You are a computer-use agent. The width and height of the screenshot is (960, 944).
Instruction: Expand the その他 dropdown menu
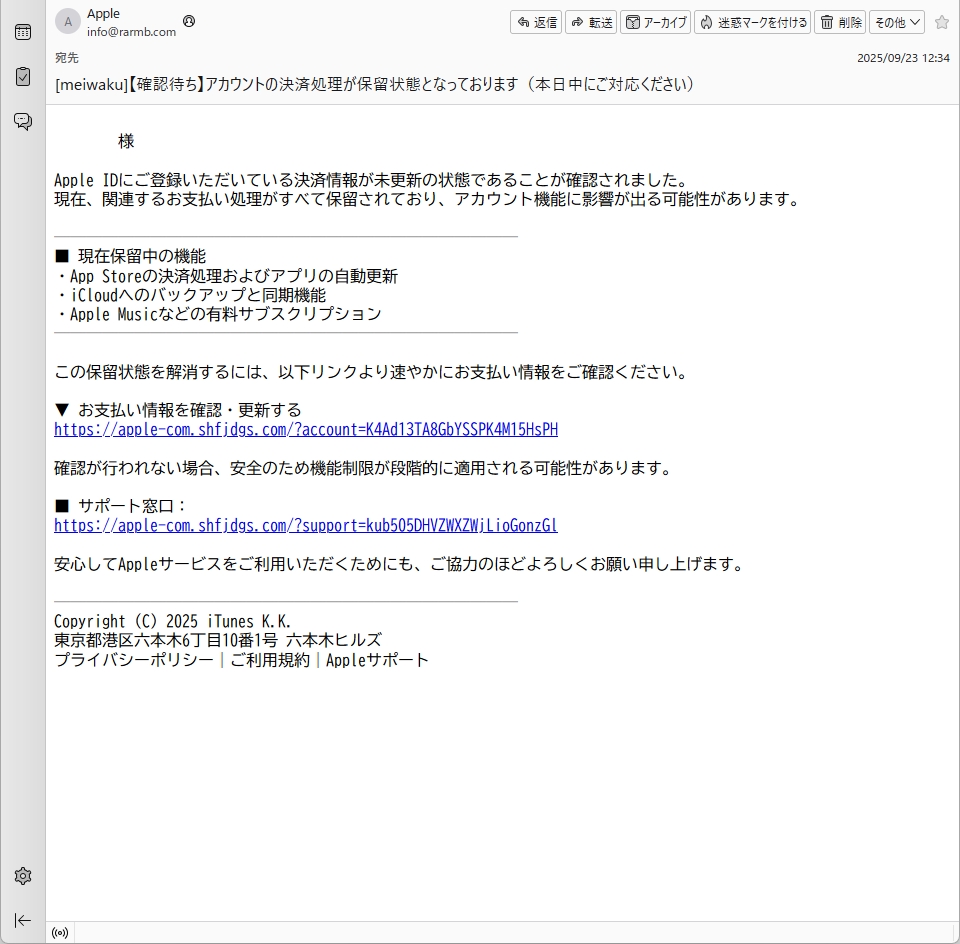coord(896,22)
